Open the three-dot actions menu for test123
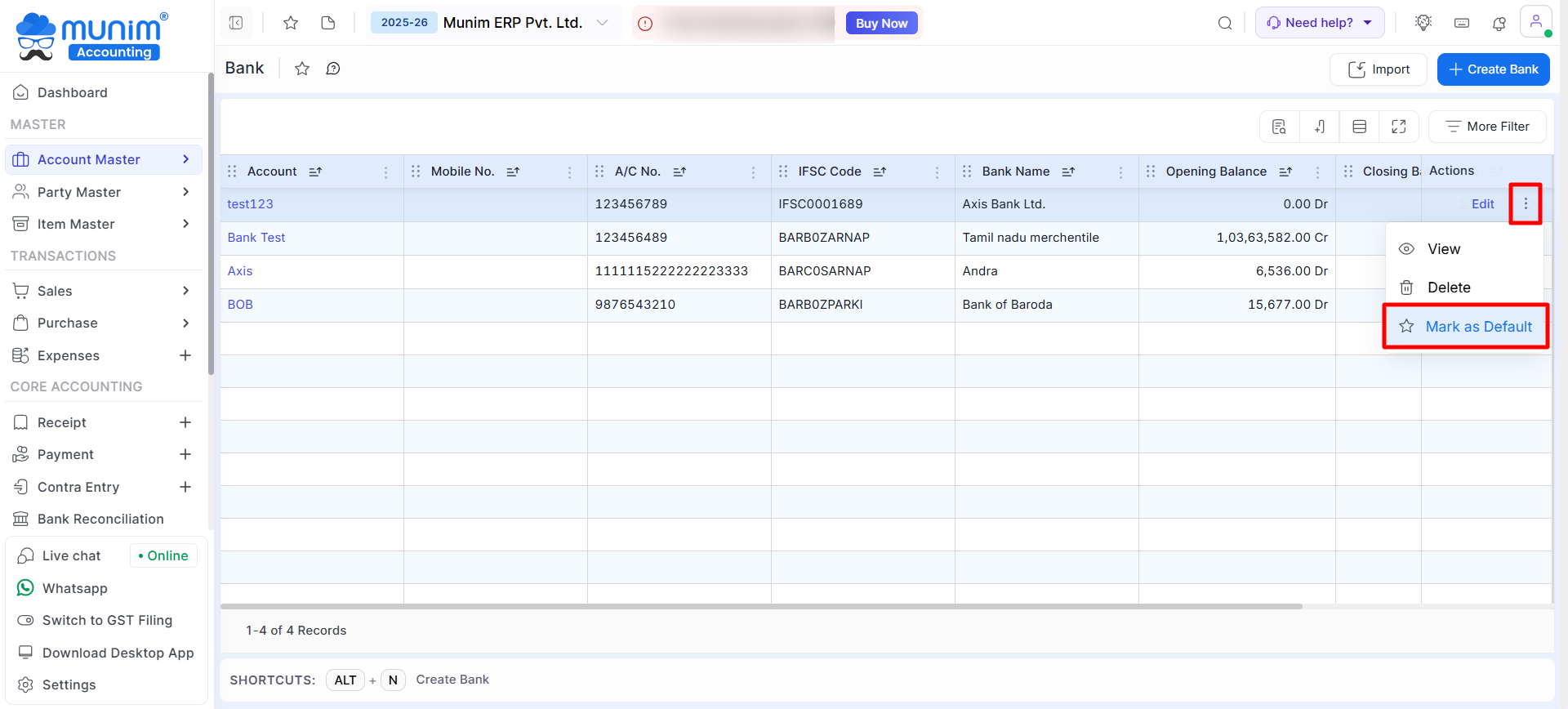 pyautogui.click(x=1525, y=204)
